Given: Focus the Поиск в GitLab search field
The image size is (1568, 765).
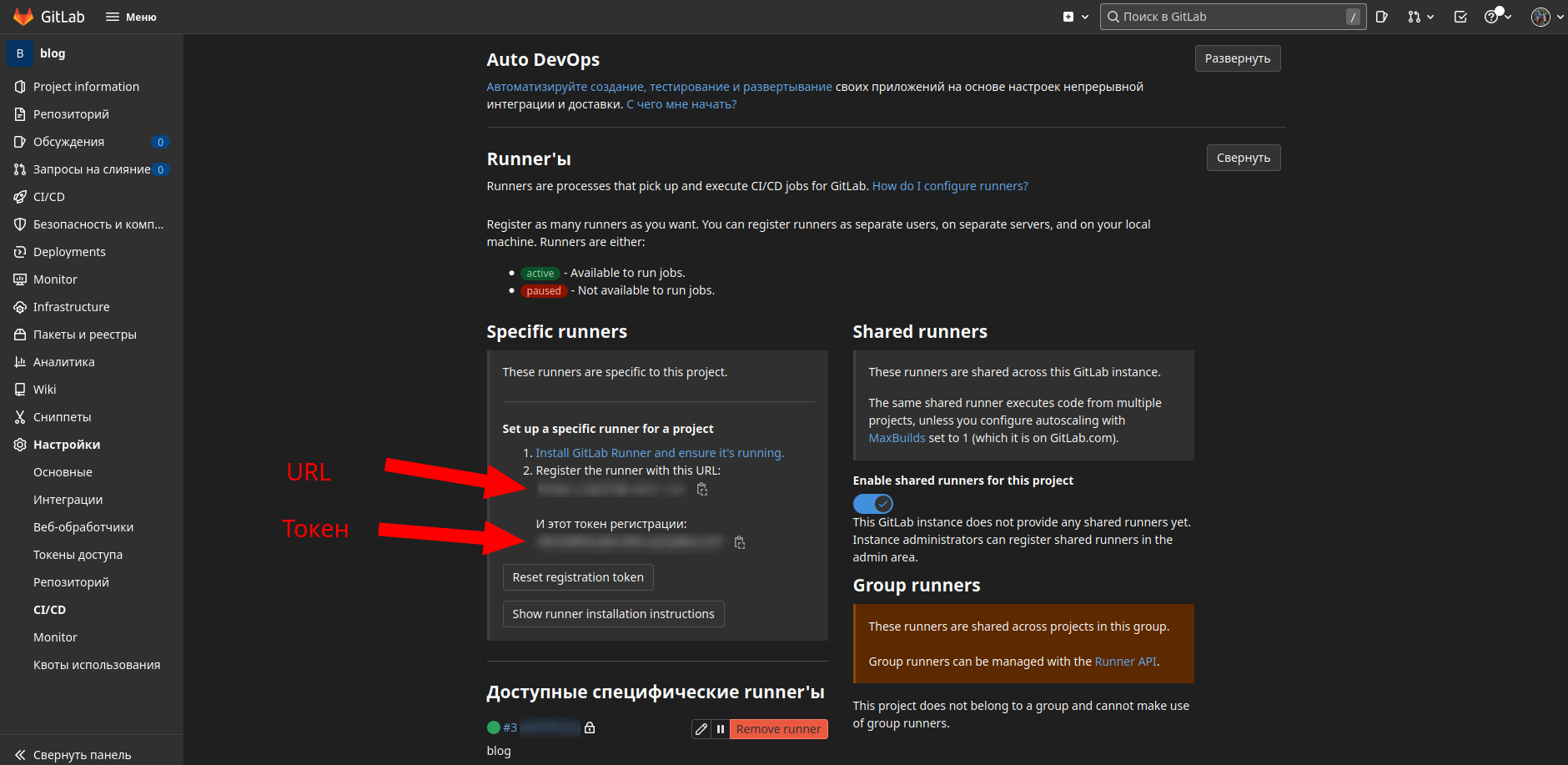Looking at the screenshot, I should 1233,17.
